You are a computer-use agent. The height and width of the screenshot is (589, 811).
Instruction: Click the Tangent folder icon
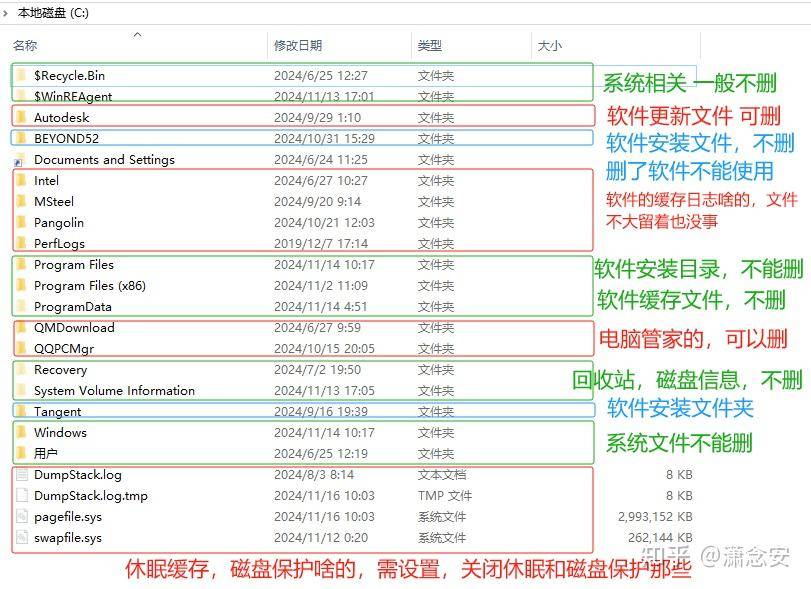coord(21,411)
